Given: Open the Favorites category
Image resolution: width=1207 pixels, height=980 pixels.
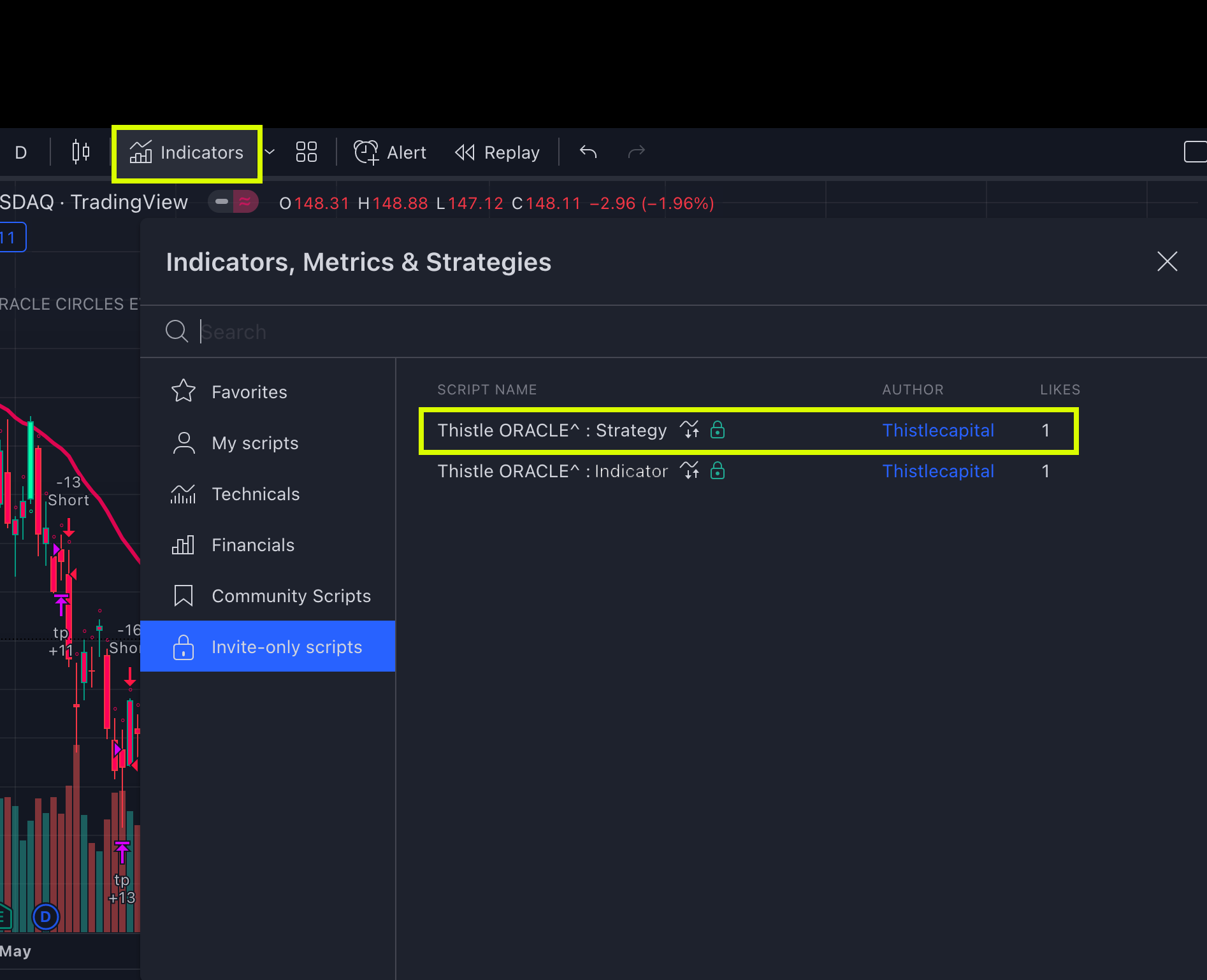Looking at the screenshot, I should 268,392.
